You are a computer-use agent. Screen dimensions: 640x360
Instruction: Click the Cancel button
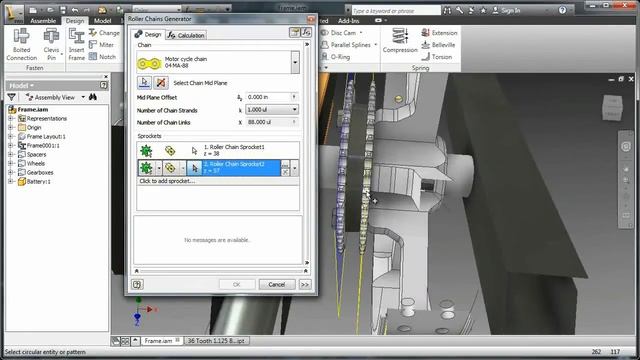[277, 284]
